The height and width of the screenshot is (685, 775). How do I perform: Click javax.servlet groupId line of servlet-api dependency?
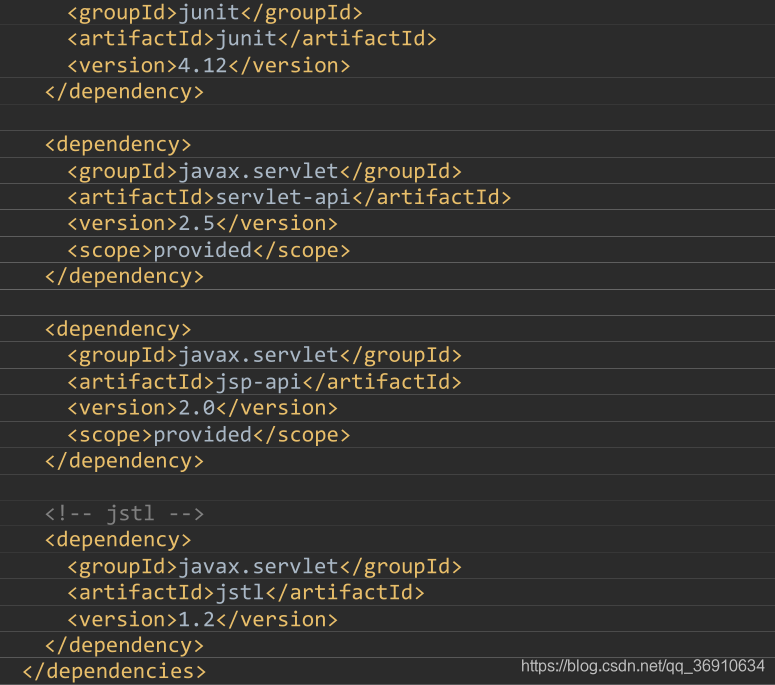click(x=264, y=171)
